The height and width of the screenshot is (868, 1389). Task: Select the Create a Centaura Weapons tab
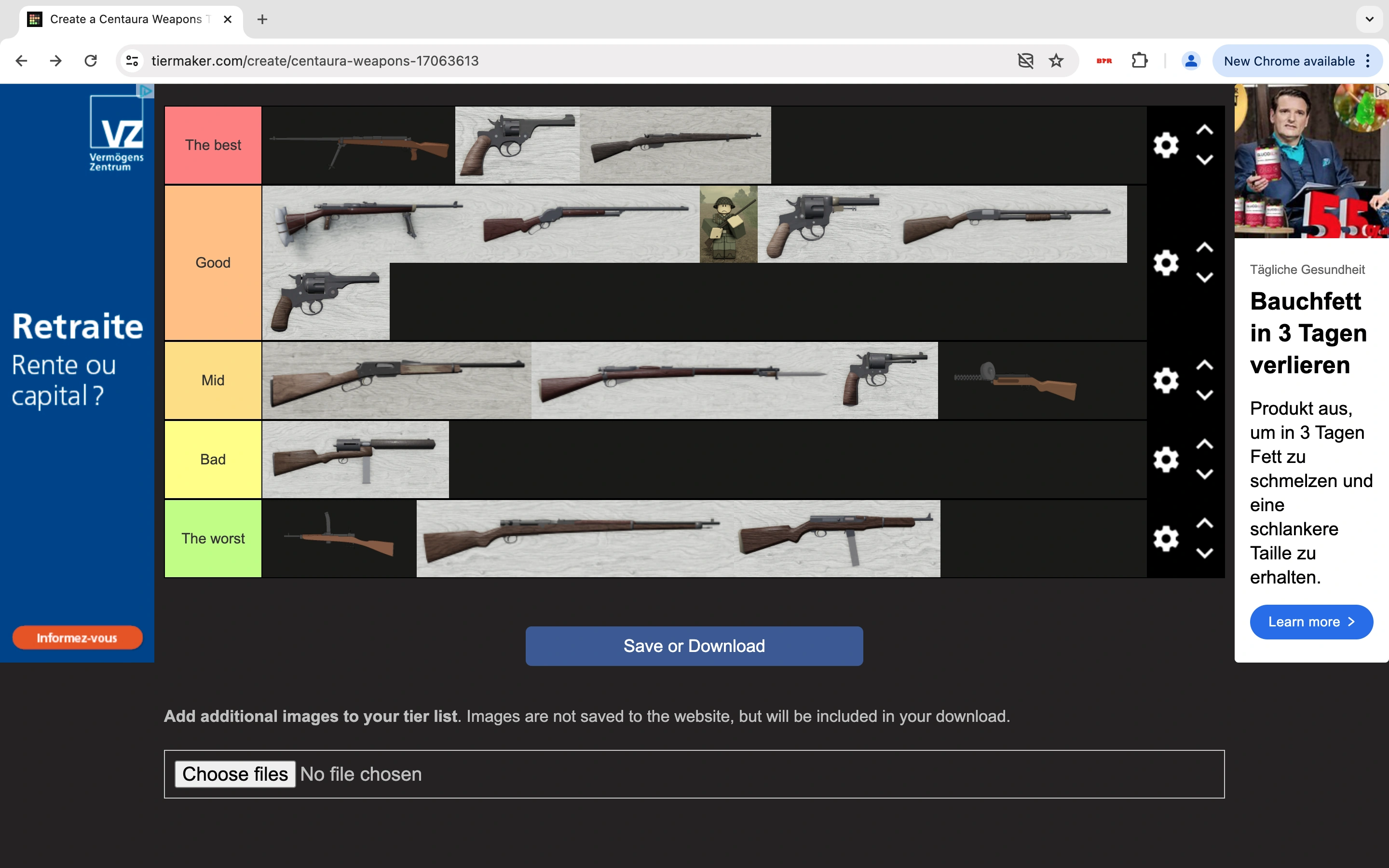pyautogui.click(x=126, y=19)
